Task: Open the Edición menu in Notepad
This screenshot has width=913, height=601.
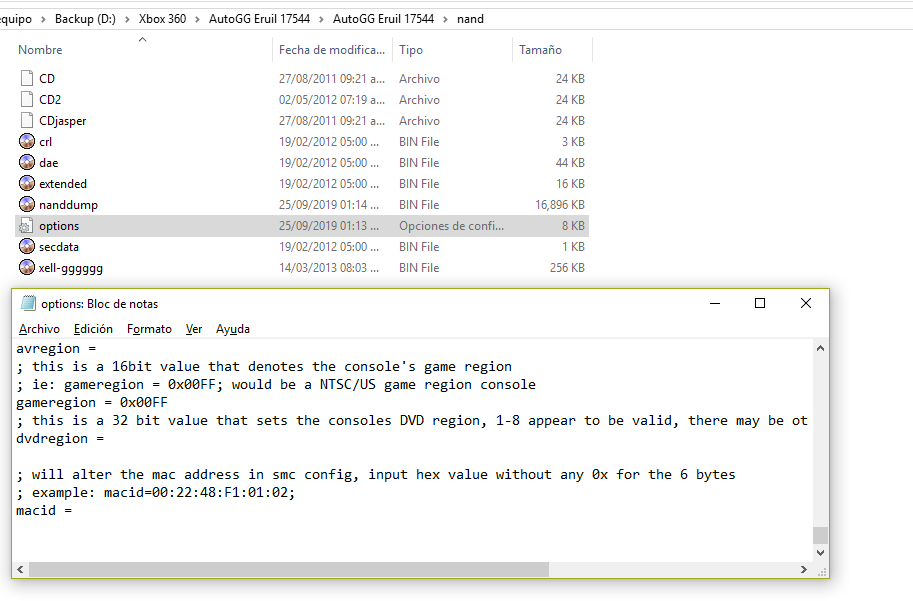Action: pyautogui.click(x=93, y=329)
